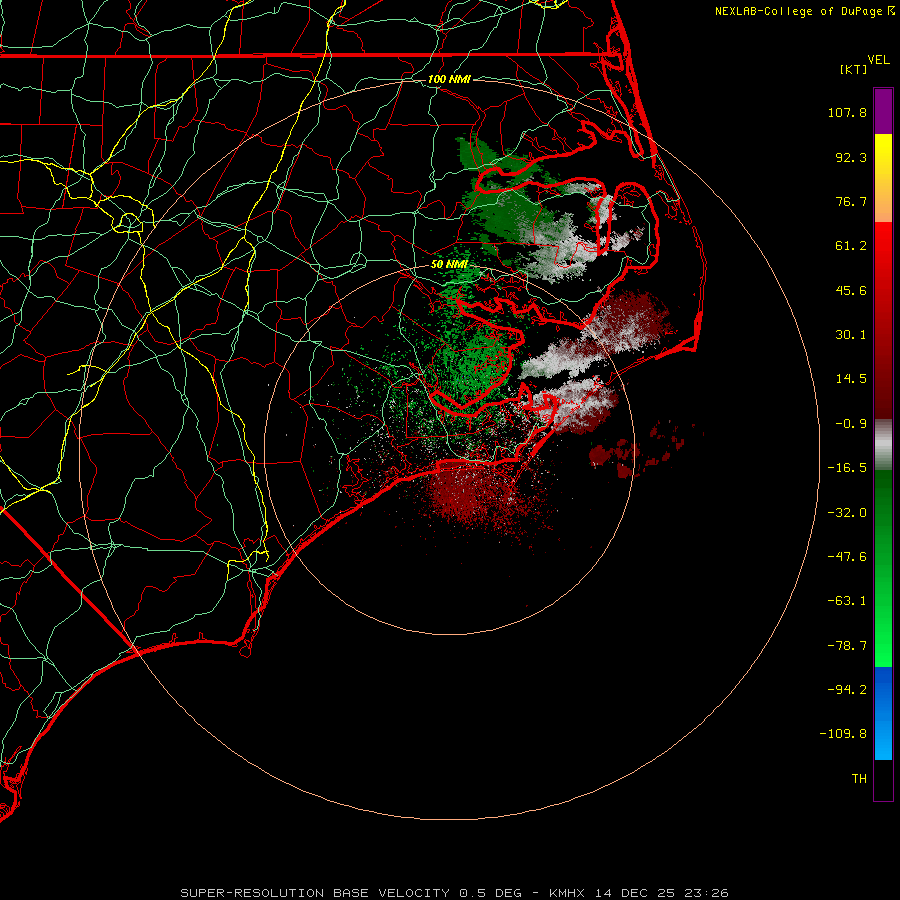The height and width of the screenshot is (900, 900).
Task: Select the 107.8 scale value
Action: click(847, 112)
